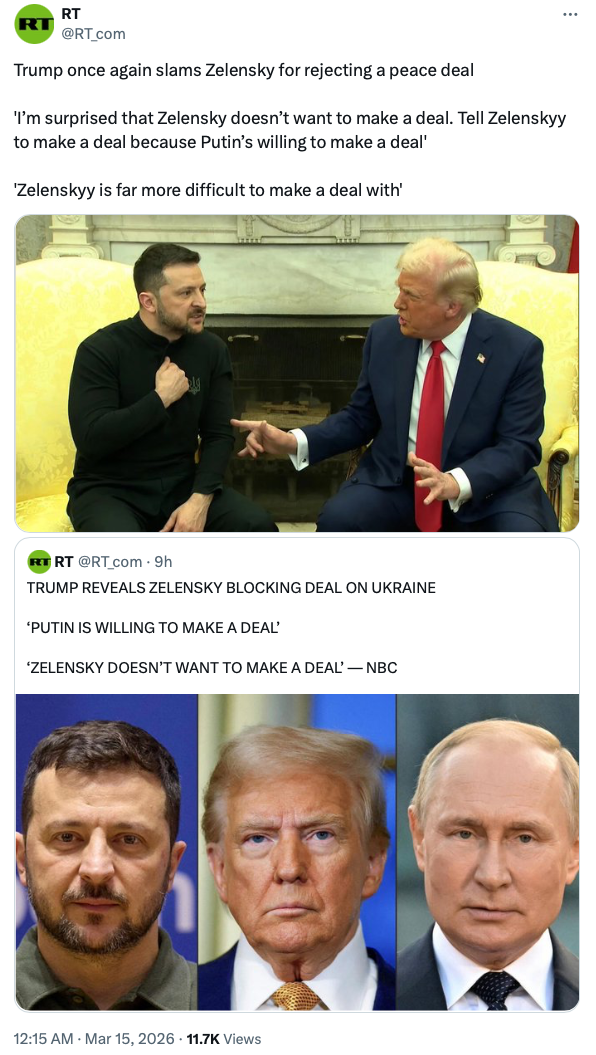Open the Oval Office meeting photo
Image resolution: width=596 pixels, height=1055 pixels.
click(x=297, y=373)
